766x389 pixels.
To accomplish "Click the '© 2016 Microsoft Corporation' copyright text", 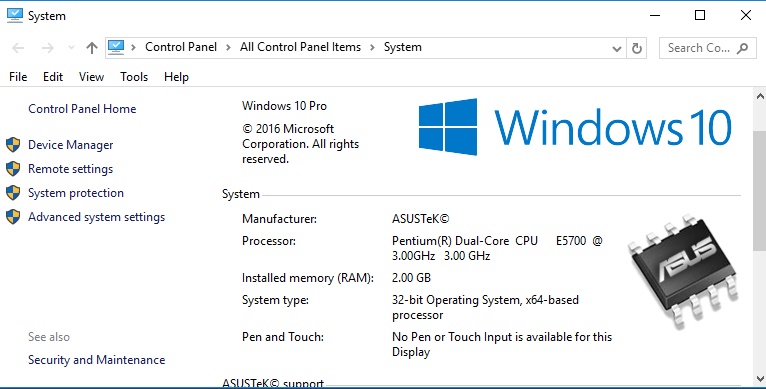I will point(300,144).
